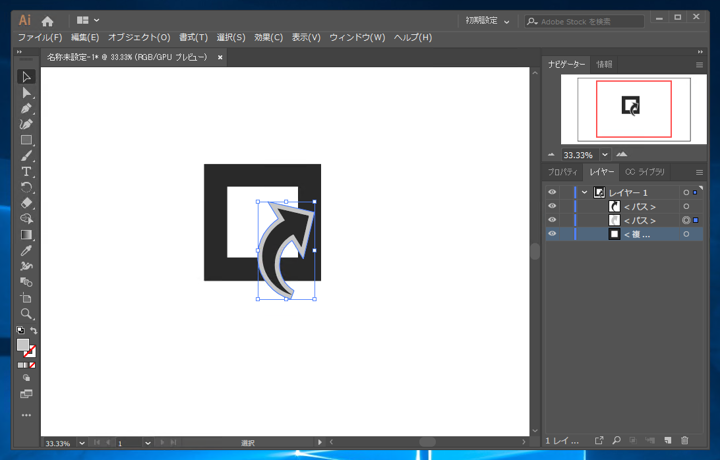Collapse the レイヤー 1 layer tree
The image size is (720, 460).
[585, 192]
